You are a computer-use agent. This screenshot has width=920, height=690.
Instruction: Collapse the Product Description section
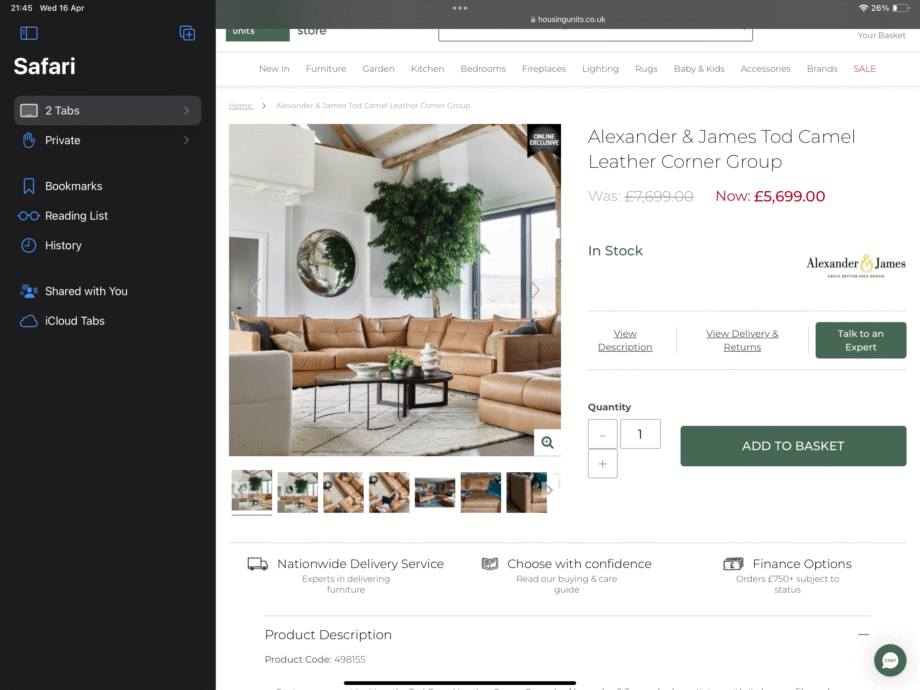click(863, 635)
